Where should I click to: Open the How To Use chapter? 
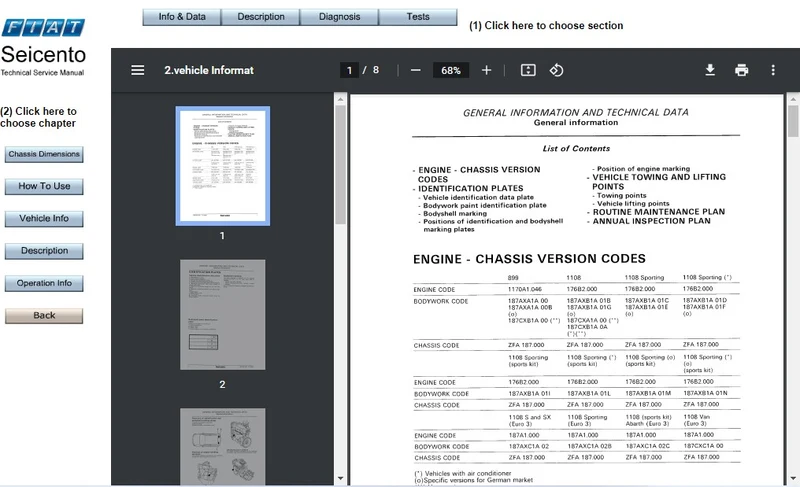pyautogui.click(x=44, y=186)
